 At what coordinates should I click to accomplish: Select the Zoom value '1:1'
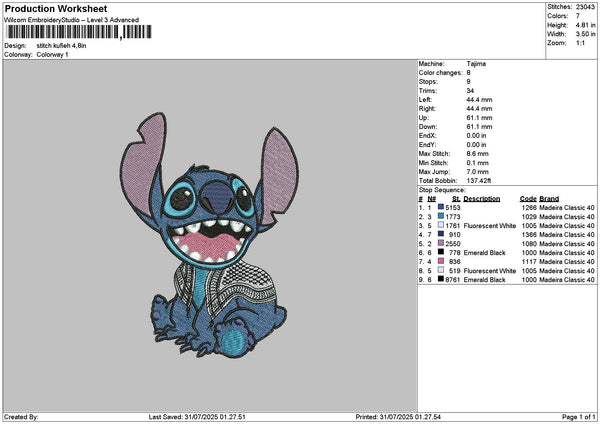click(x=580, y=43)
